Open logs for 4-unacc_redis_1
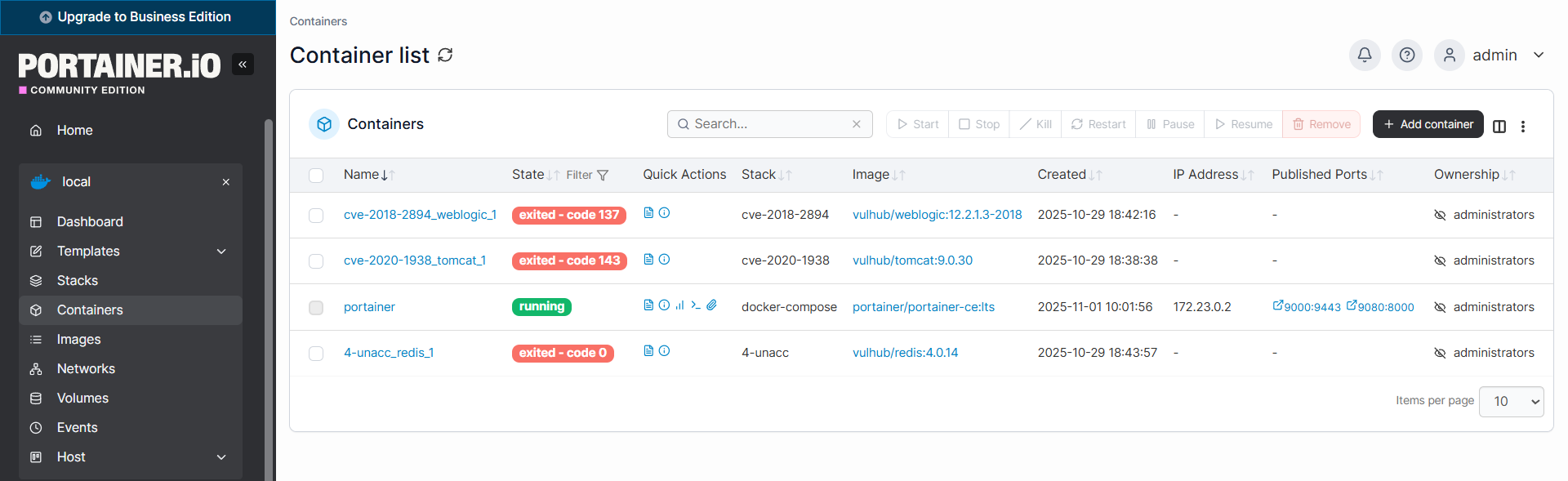Image resolution: width=1568 pixels, height=481 pixels. pos(648,350)
